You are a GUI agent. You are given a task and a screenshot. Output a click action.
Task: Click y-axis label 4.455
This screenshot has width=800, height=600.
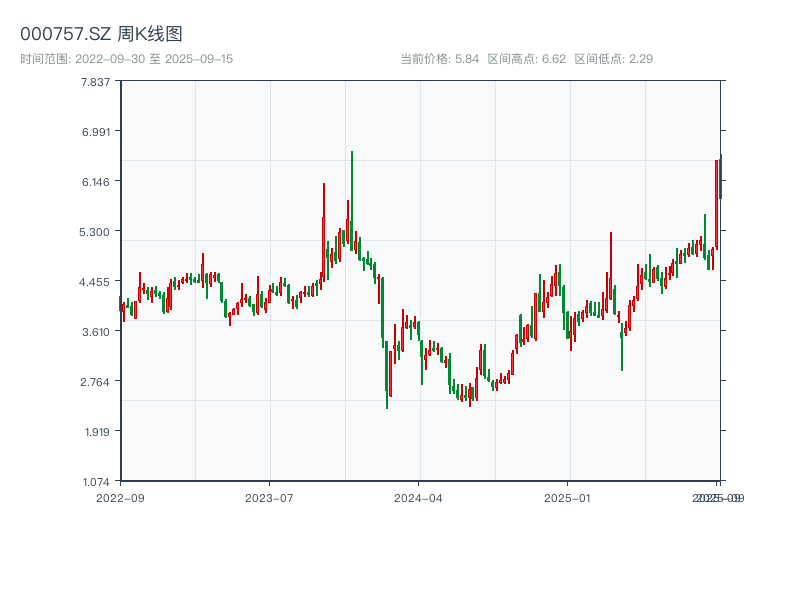pyautogui.click(x=94, y=282)
